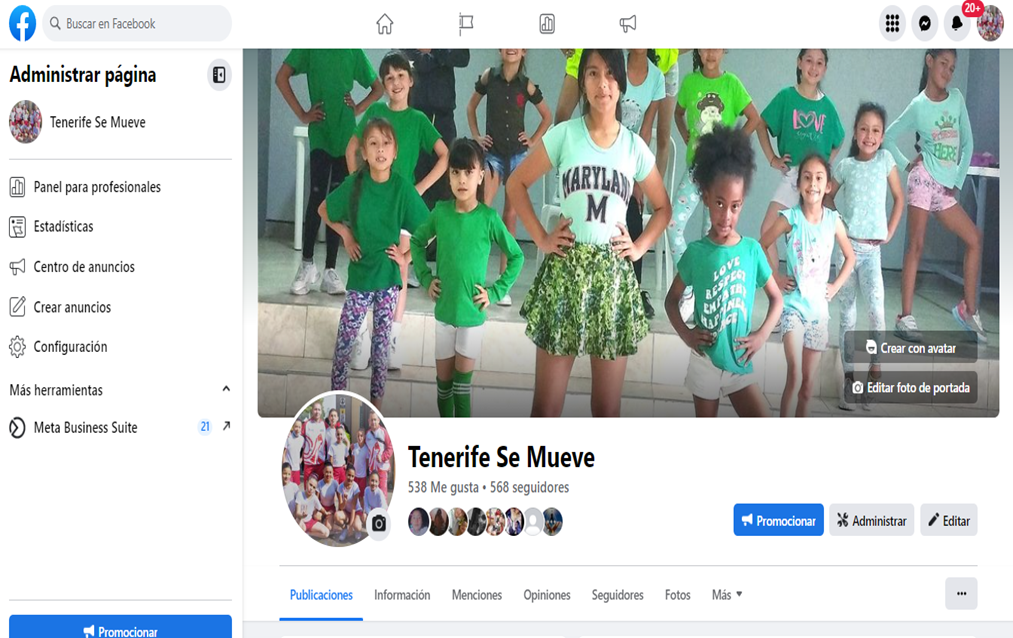Click the Facebook logo in top left
This screenshot has width=1013, height=638.
pyautogui.click(x=21, y=23)
